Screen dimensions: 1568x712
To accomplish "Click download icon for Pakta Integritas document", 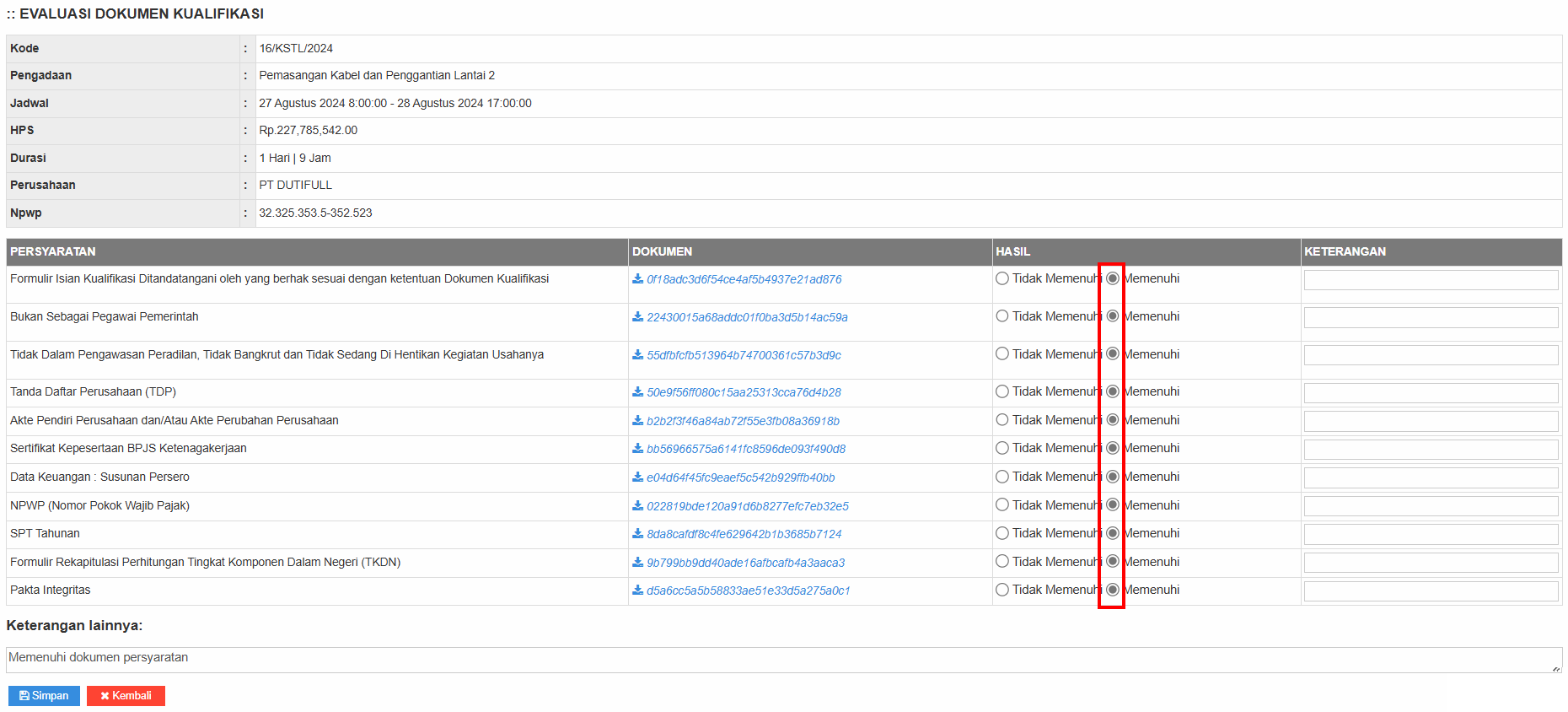I will (637, 590).
